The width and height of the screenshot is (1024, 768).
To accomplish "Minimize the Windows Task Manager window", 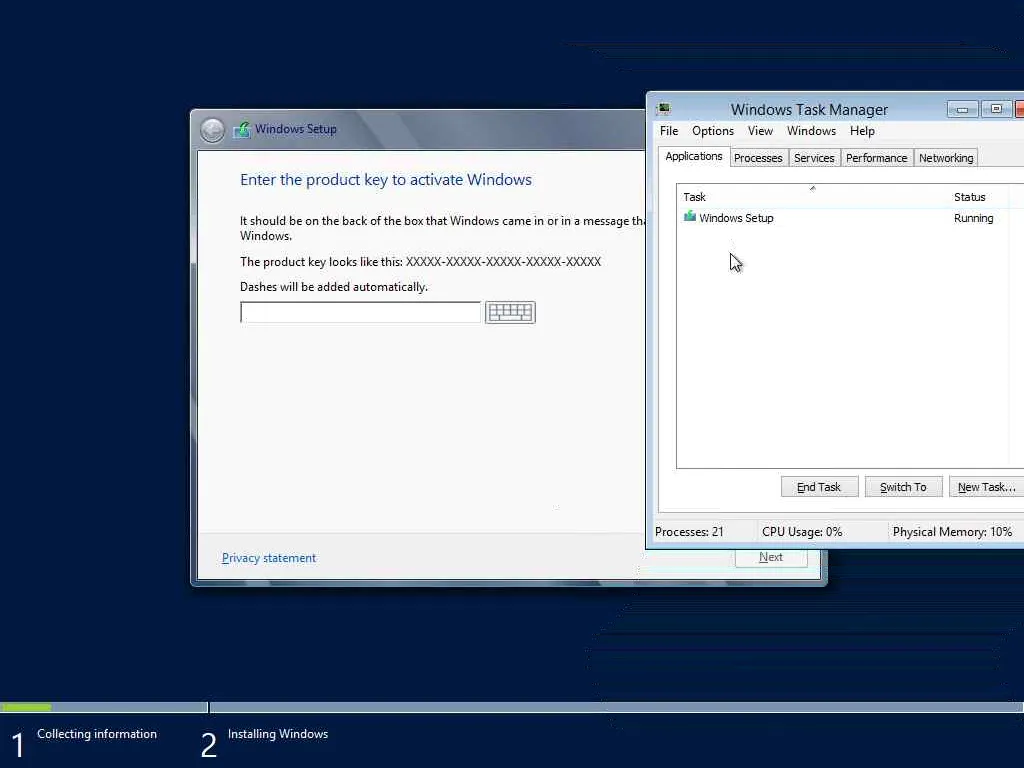I will click(x=962, y=109).
